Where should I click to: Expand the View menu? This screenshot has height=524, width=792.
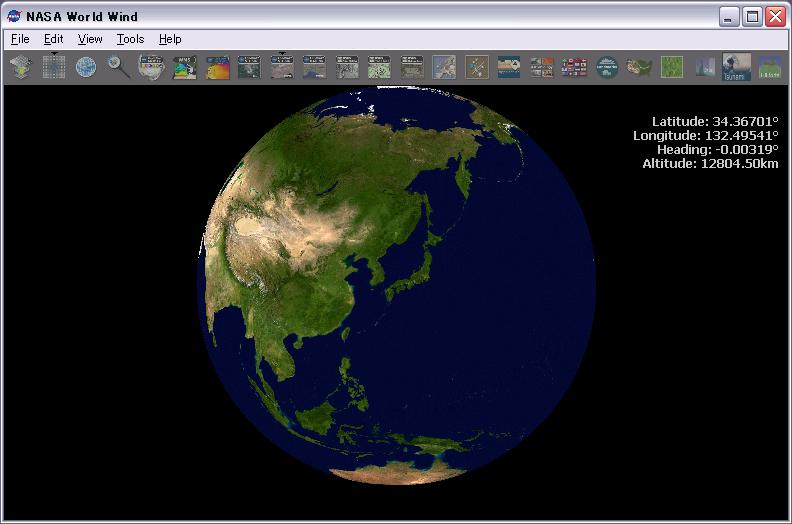[x=90, y=39]
